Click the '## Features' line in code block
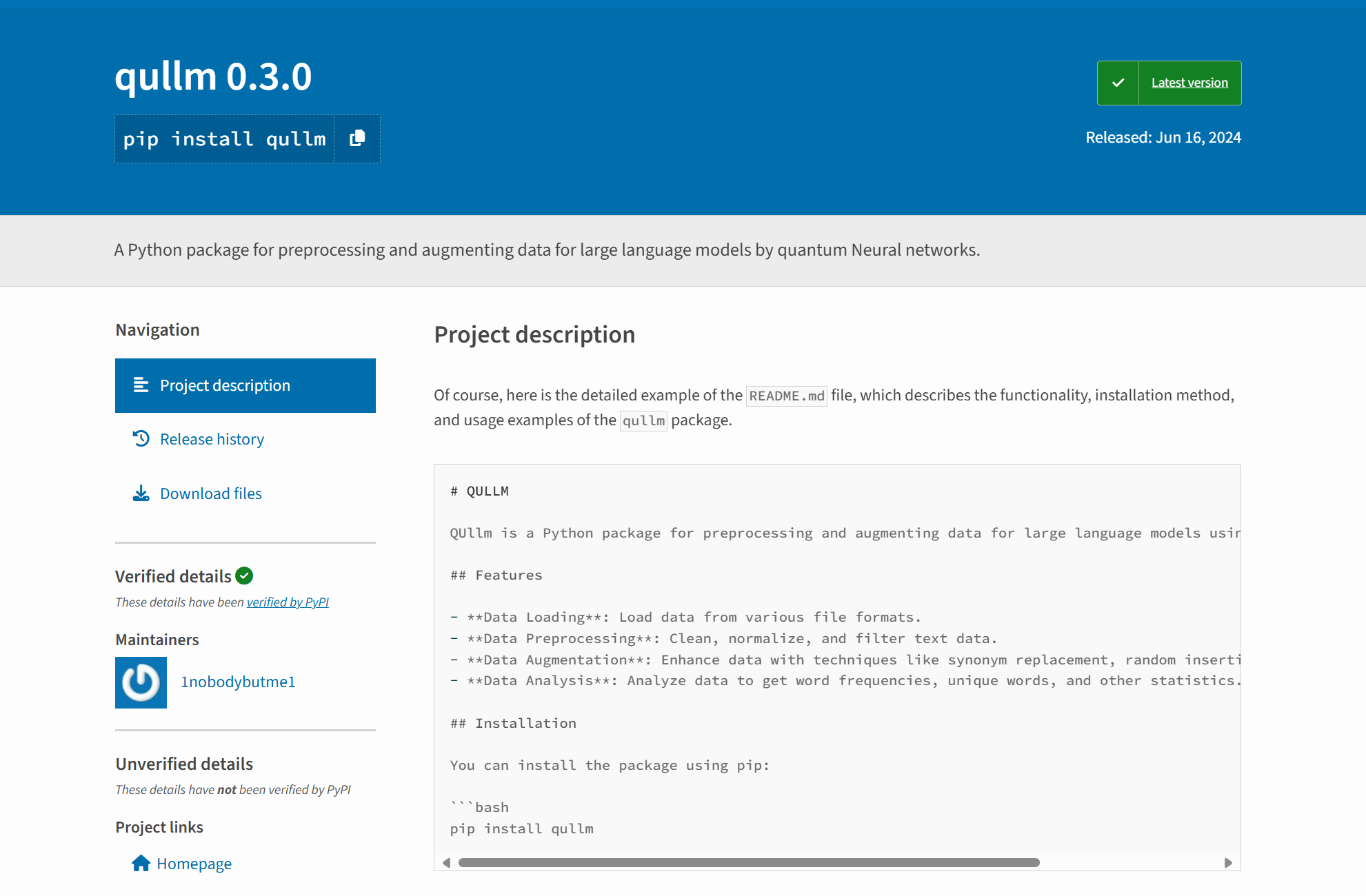1366x896 pixels. [x=496, y=575]
